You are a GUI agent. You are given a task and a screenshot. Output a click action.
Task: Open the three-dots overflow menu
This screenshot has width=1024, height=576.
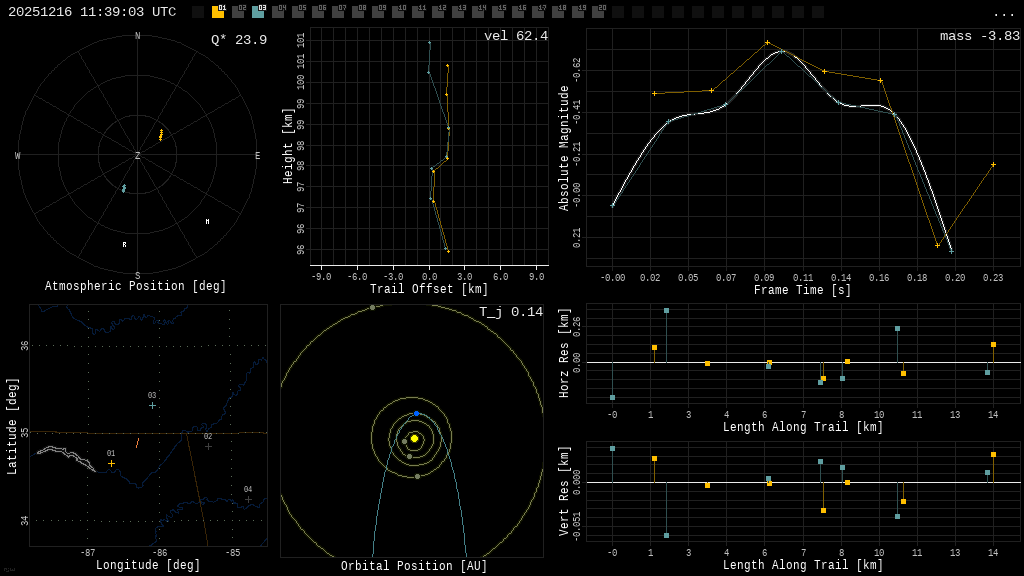point(1003,13)
